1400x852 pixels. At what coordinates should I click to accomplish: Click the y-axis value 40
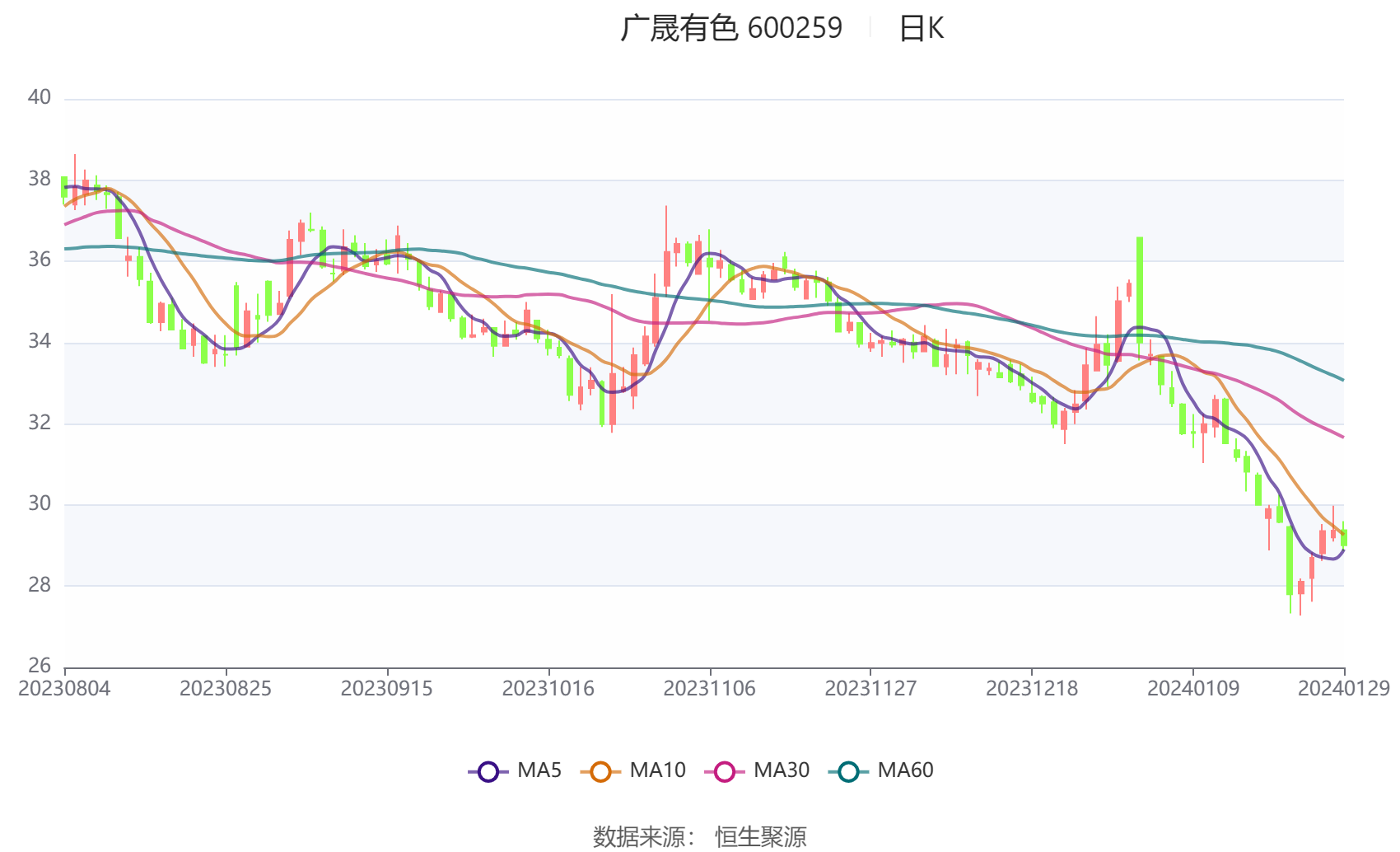tap(40, 98)
